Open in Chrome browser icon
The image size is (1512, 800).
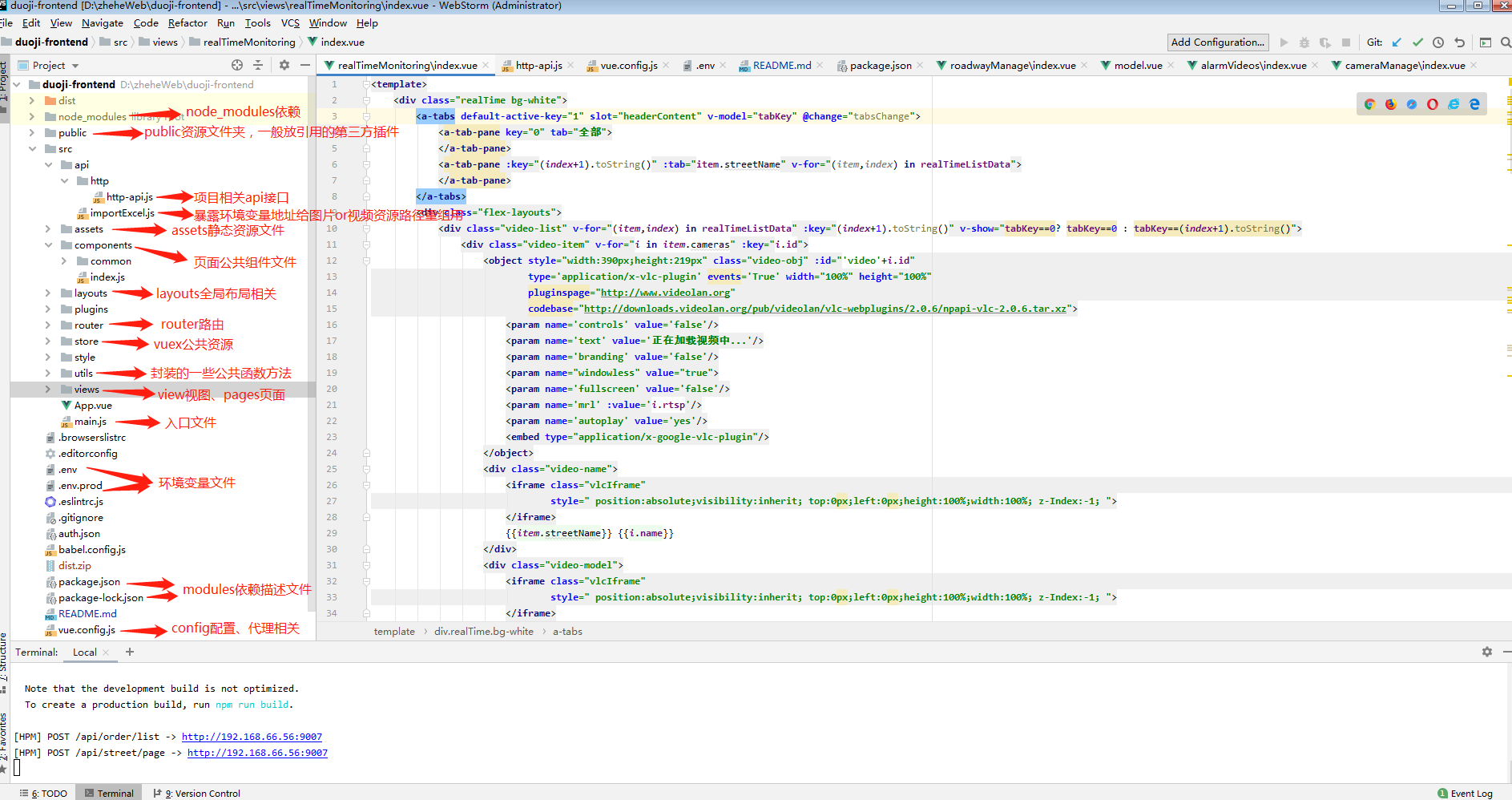pos(1369,104)
